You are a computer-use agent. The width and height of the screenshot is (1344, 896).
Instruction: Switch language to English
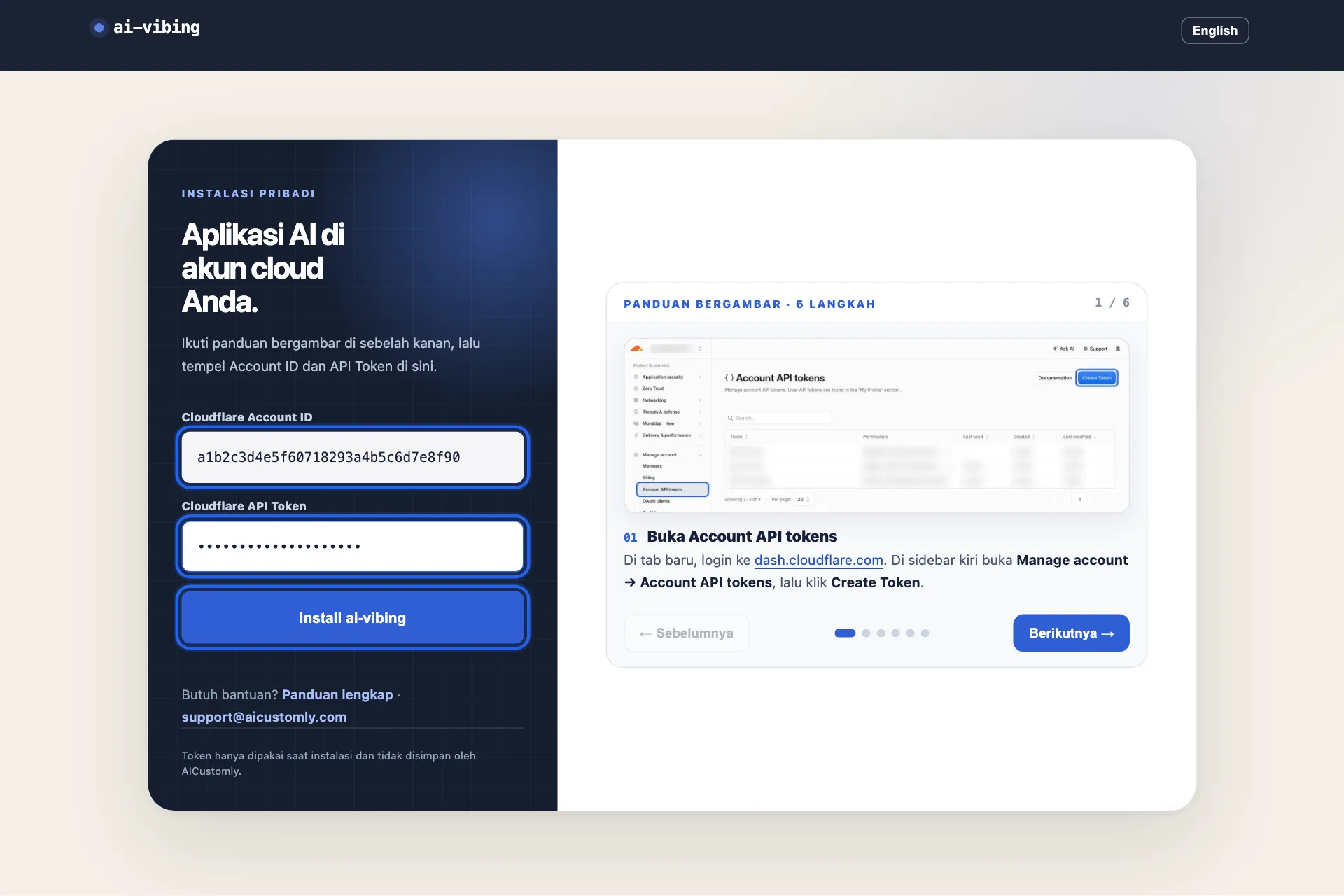click(x=1214, y=30)
